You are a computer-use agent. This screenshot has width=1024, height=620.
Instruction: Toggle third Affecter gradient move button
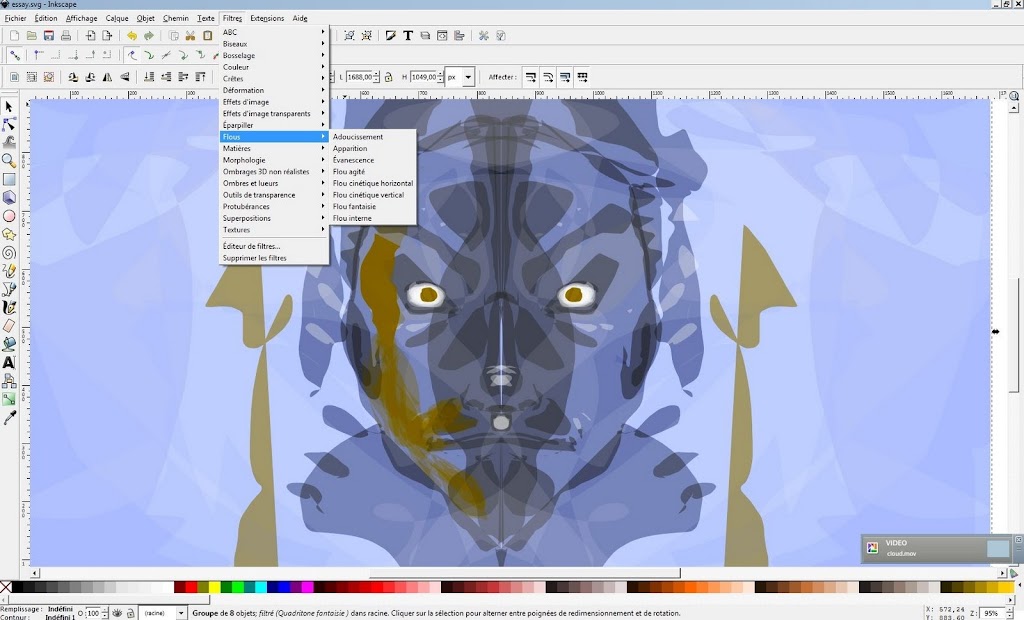click(565, 77)
